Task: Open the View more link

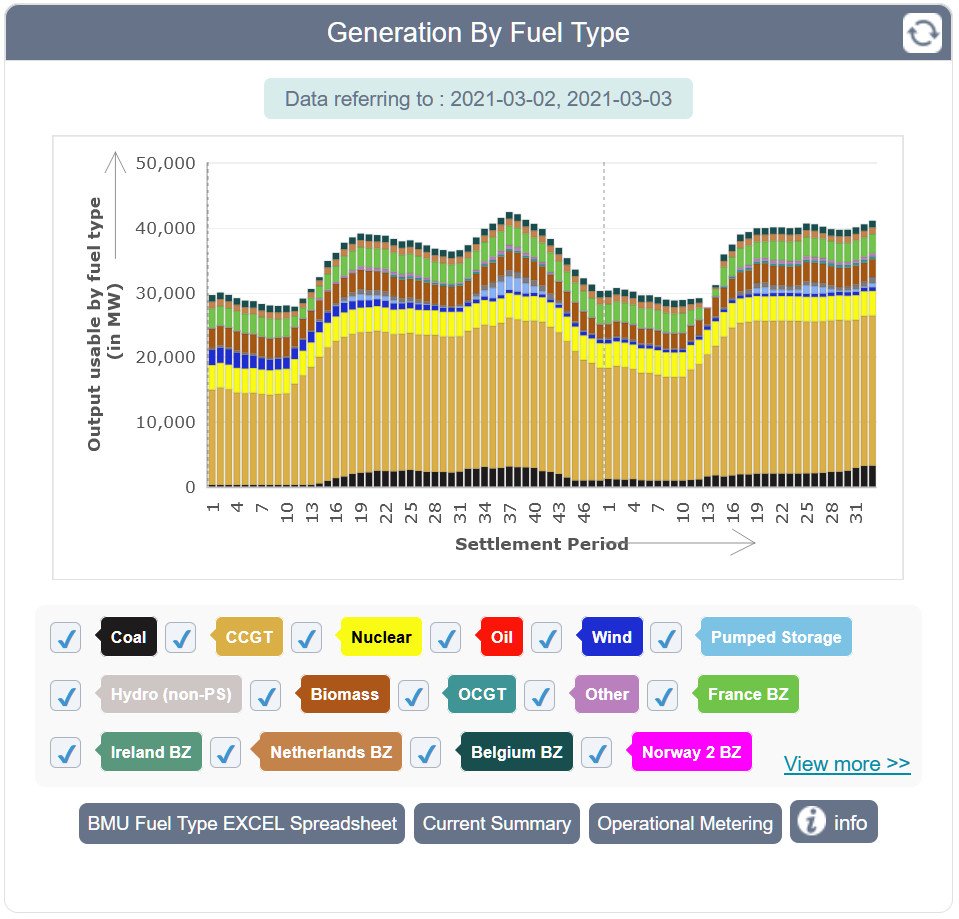Action: 846,764
